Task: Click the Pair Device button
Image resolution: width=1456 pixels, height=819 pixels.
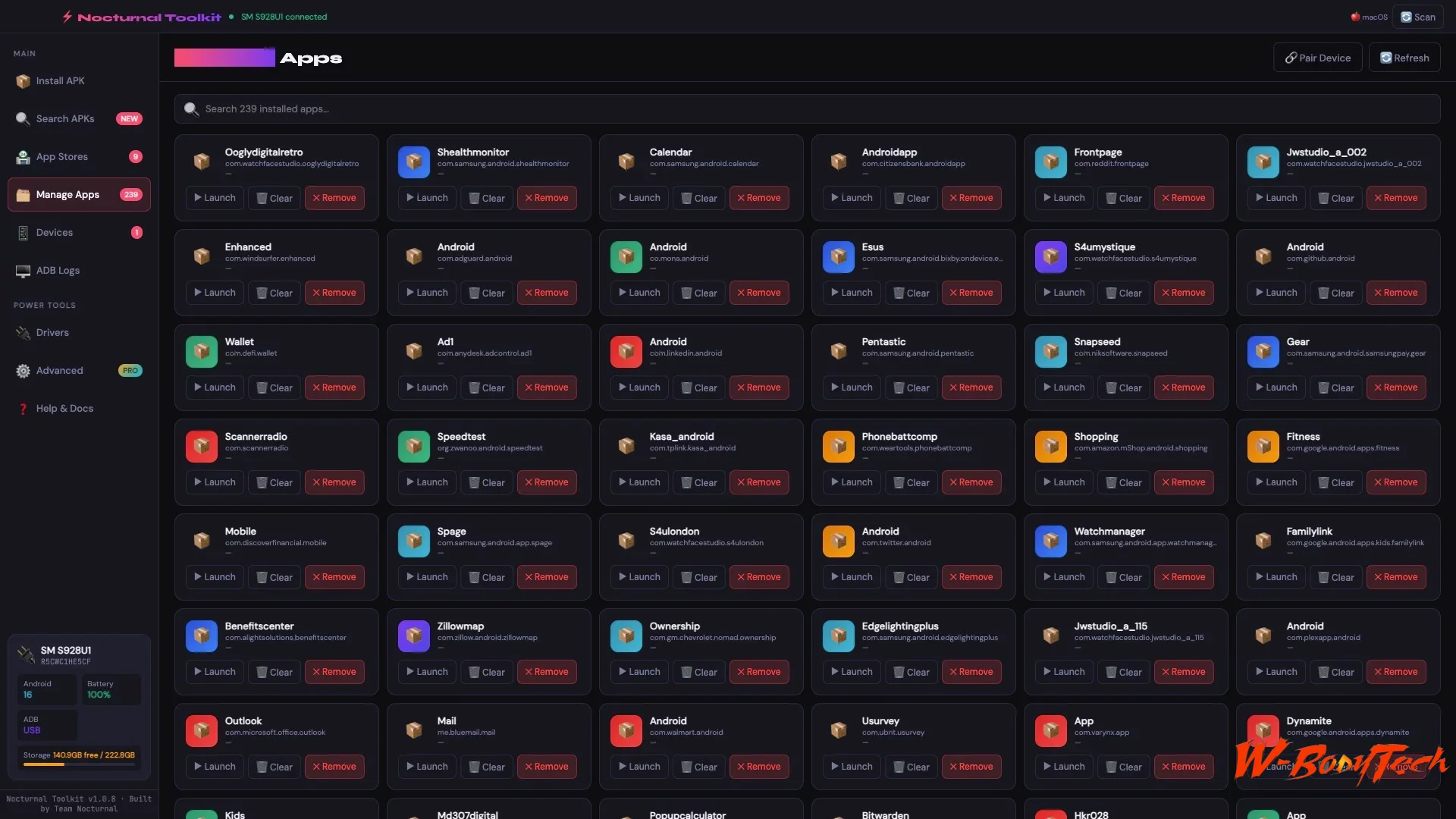Action: click(x=1317, y=58)
